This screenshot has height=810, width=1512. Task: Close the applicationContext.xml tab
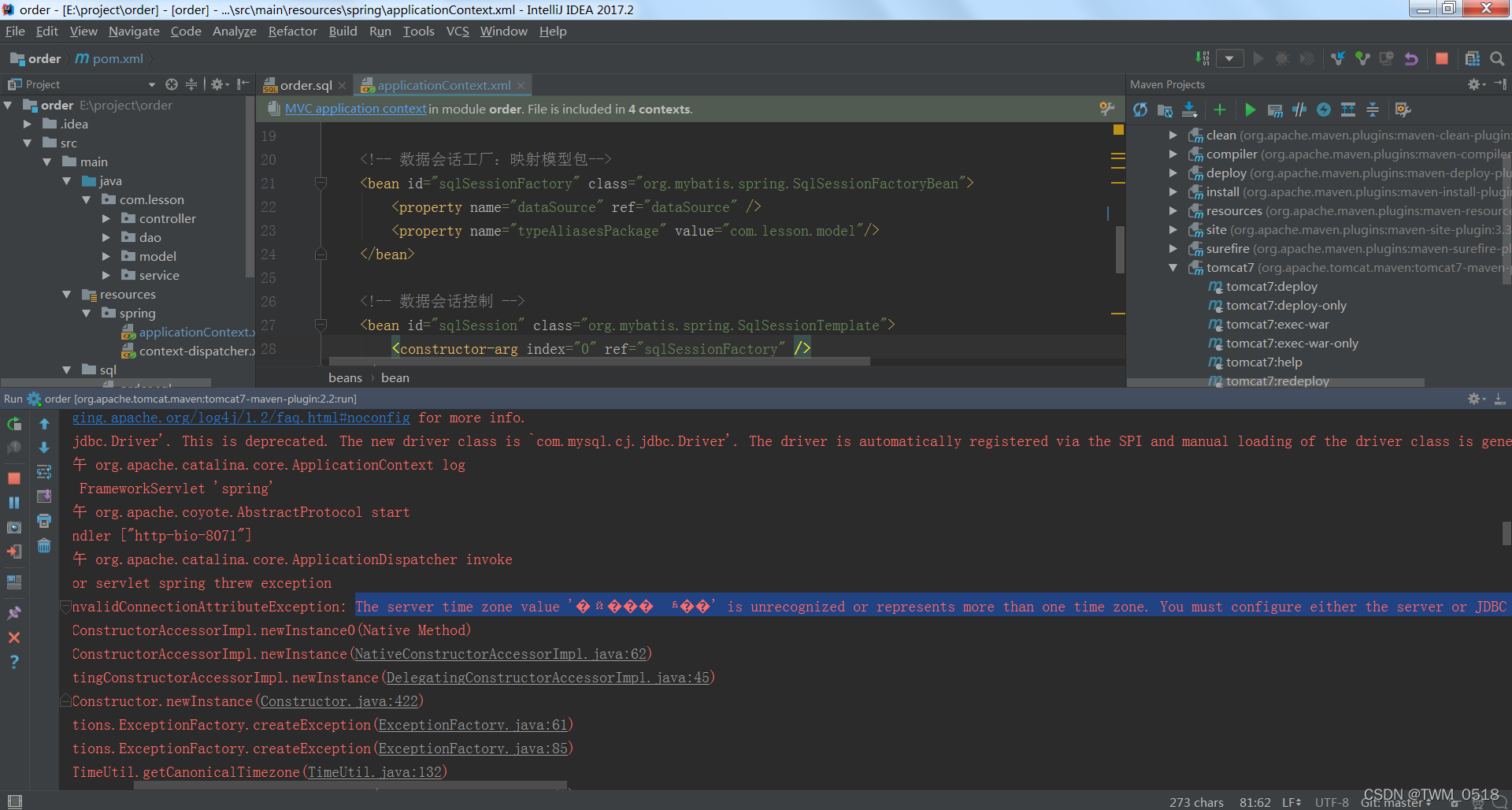521,85
